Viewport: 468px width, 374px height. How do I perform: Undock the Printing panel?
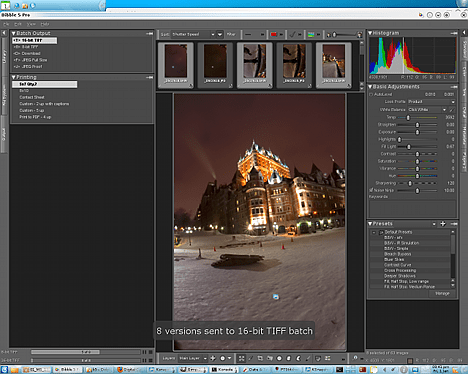click(x=149, y=77)
